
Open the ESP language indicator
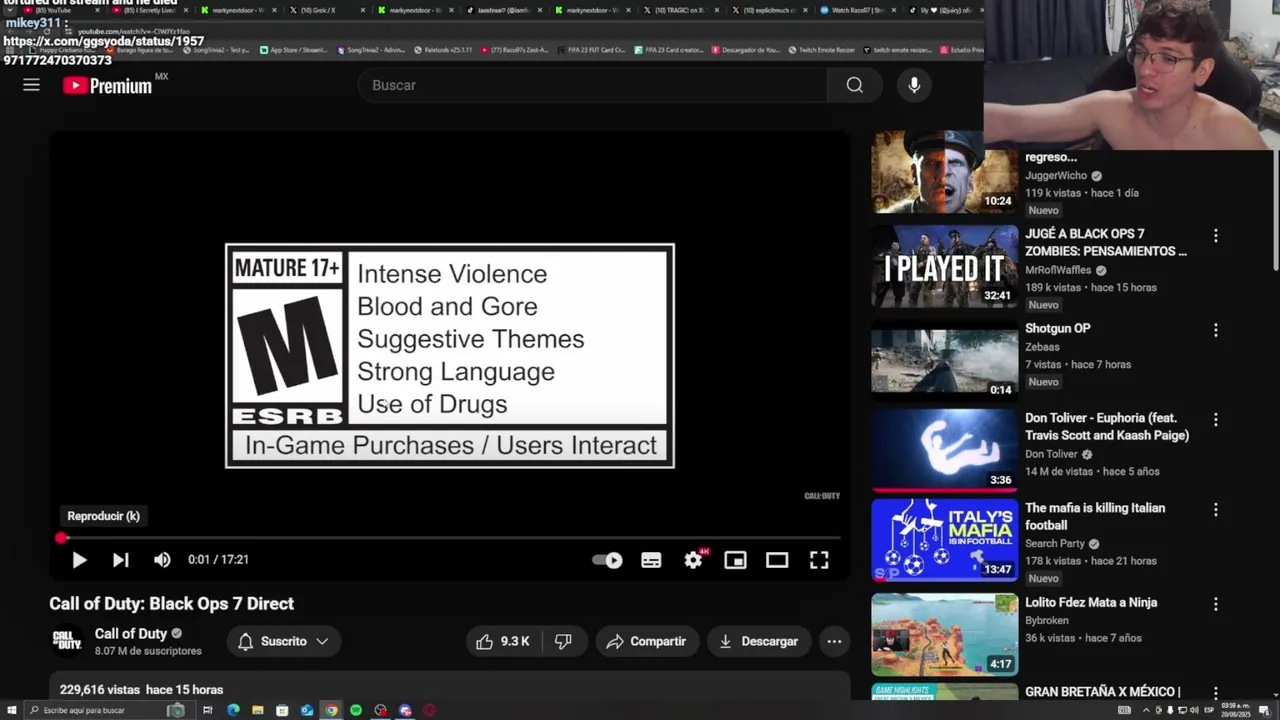(x=1209, y=710)
